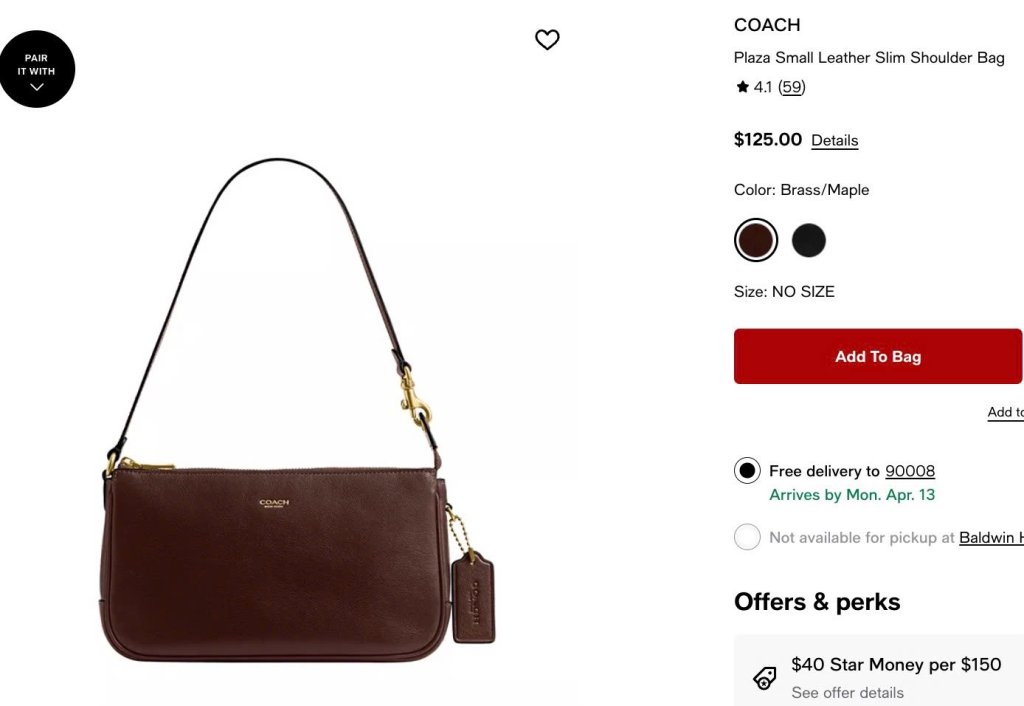The height and width of the screenshot is (706, 1024).
Task: Click the $40 Star Money per $150 offer
Action: (x=896, y=664)
